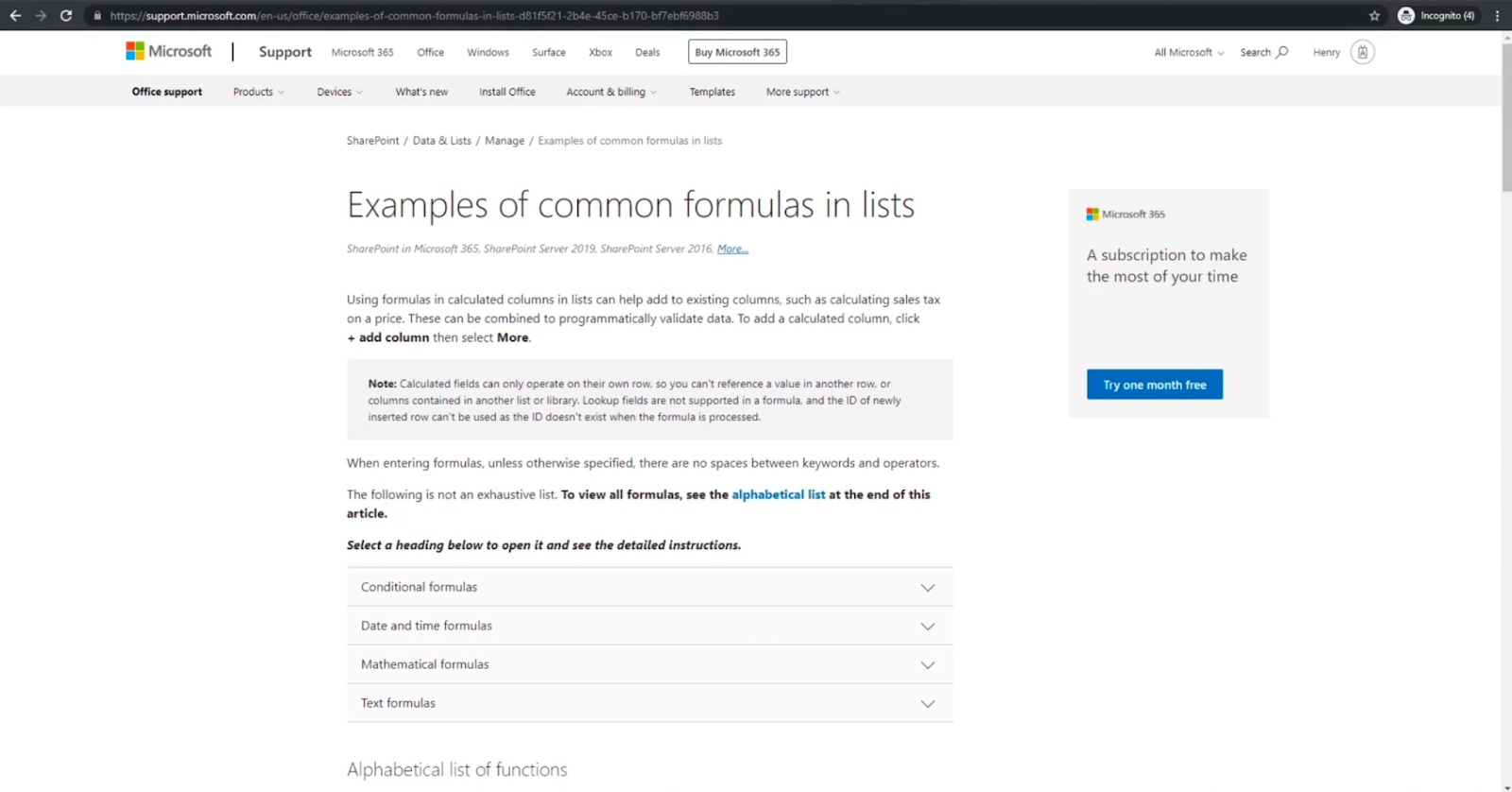The height and width of the screenshot is (792, 1512).
Task: Open Chrome three-dot menu
Action: (x=1497, y=15)
